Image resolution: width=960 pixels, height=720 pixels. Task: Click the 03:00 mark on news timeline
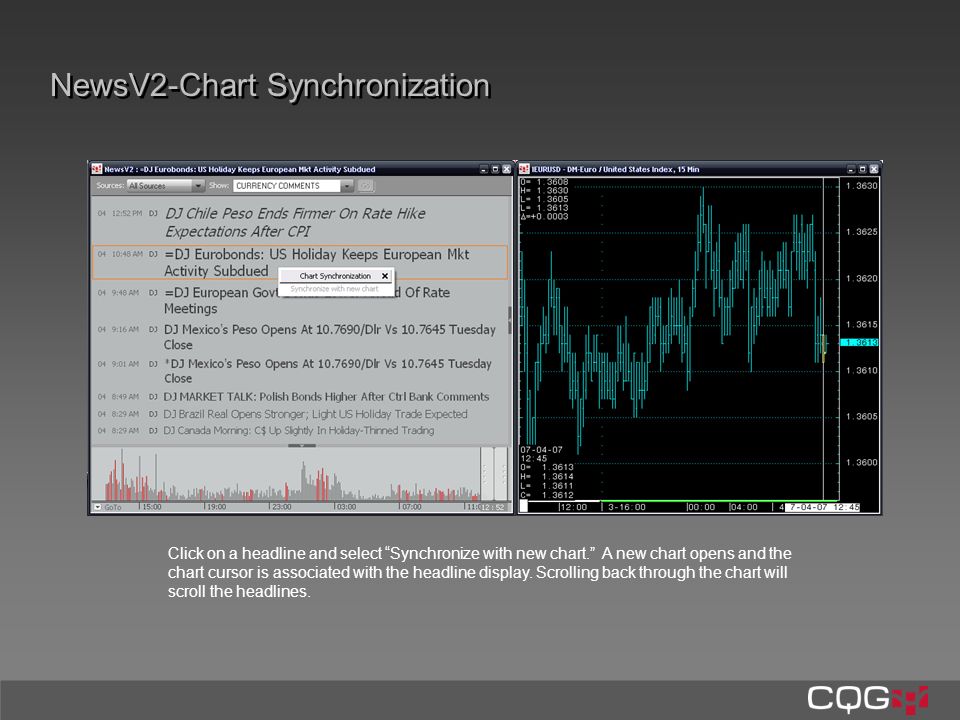(x=346, y=507)
